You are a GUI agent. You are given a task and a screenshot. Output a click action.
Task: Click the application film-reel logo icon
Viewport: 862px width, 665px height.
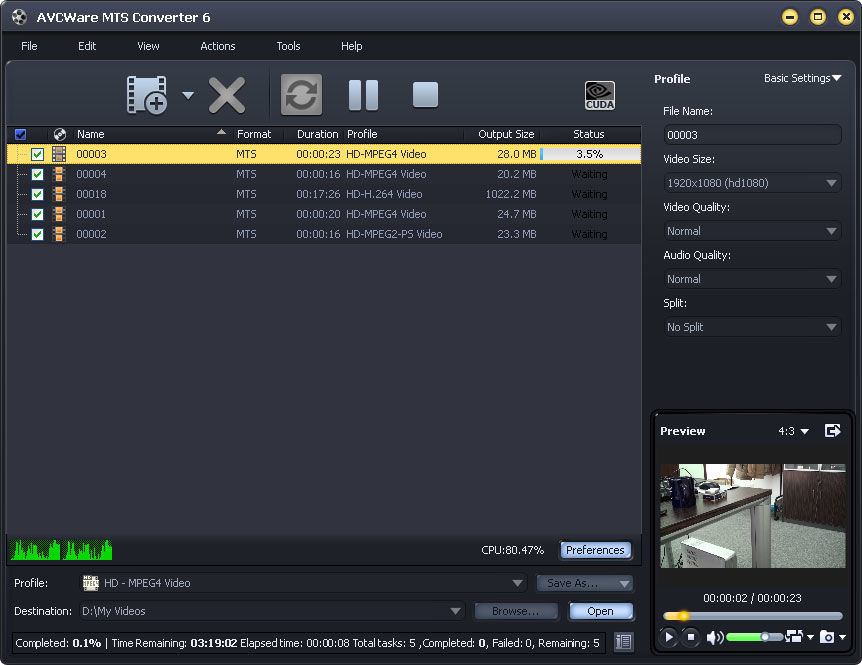[x=19, y=17]
